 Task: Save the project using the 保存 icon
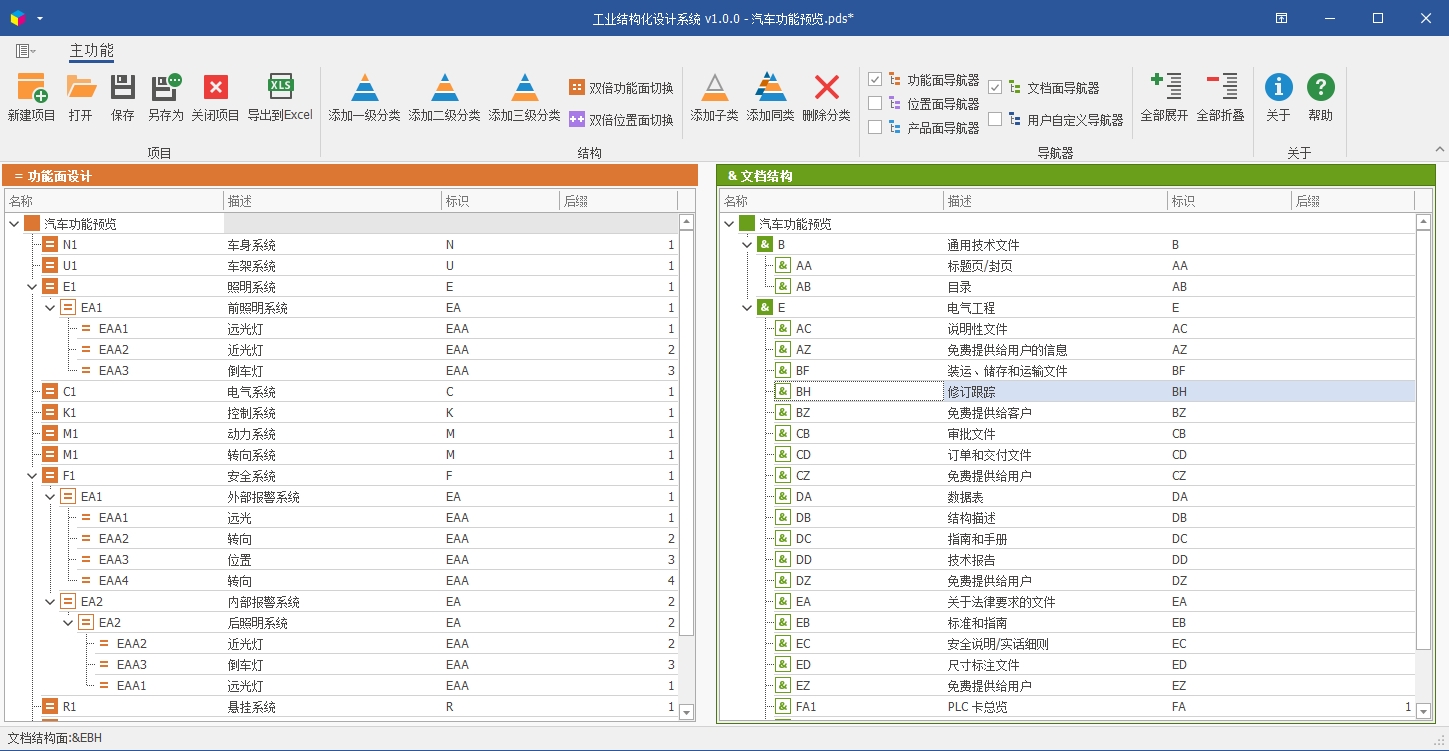123,88
